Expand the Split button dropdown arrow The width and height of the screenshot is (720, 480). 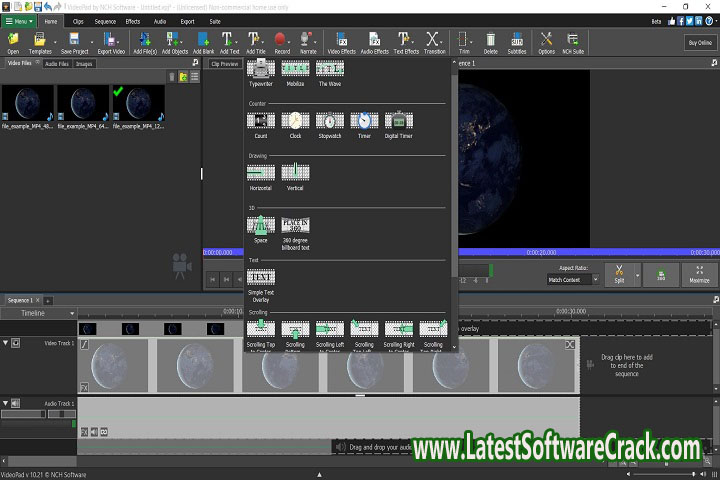637,275
